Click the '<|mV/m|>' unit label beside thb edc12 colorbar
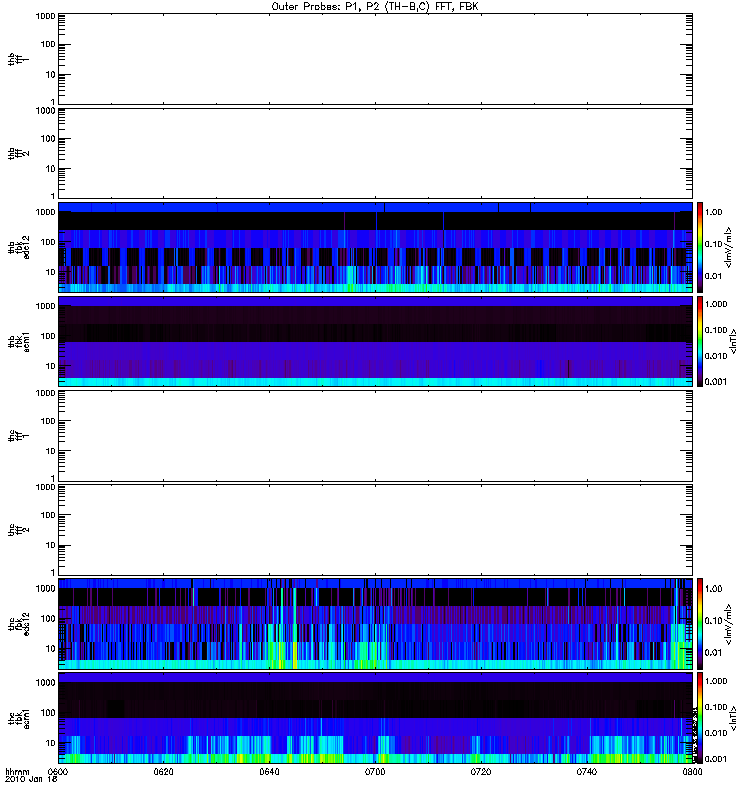 click(x=729, y=247)
